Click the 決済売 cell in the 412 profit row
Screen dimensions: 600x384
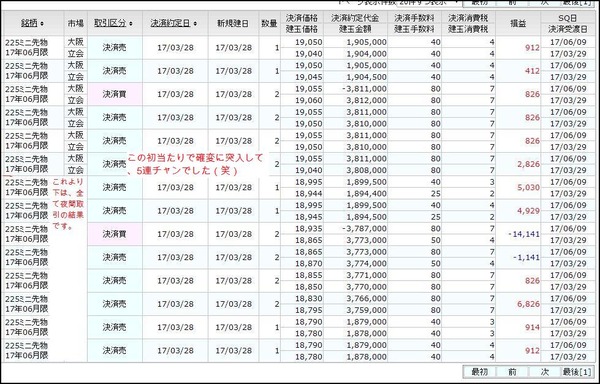114,71
